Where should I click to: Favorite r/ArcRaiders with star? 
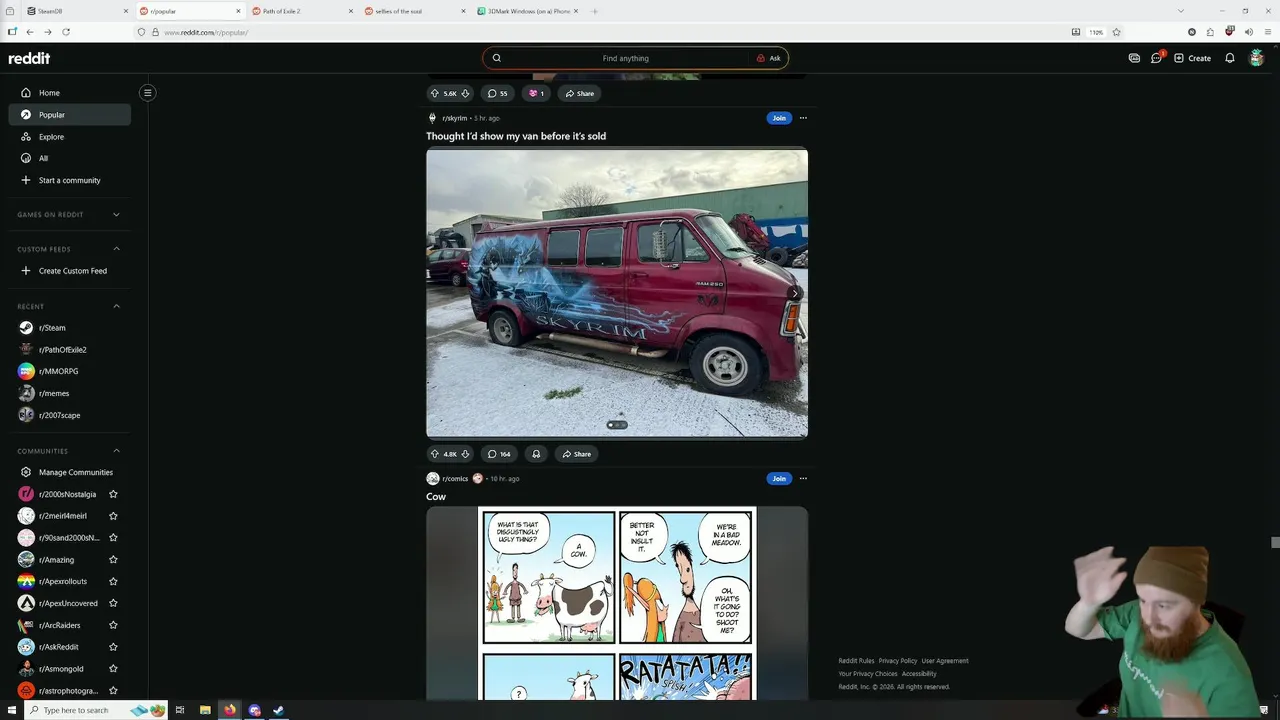tap(113, 625)
